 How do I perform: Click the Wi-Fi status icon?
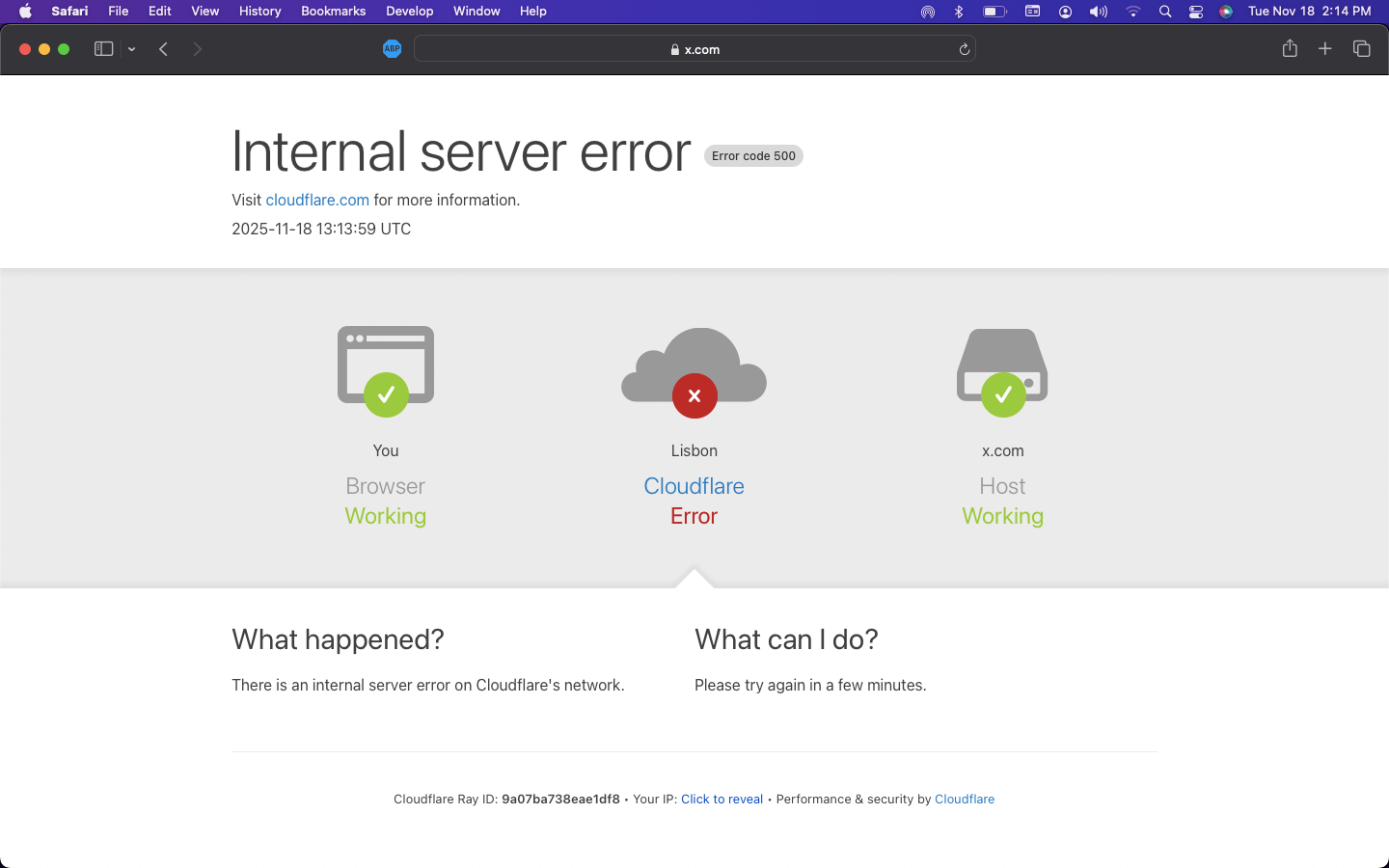(x=1132, y=11)
